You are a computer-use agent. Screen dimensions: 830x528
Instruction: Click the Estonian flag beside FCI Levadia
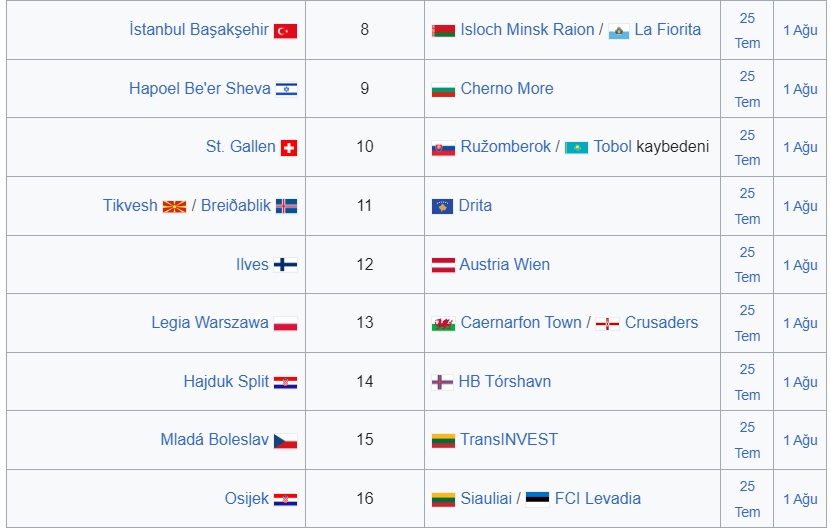(537, 499)
